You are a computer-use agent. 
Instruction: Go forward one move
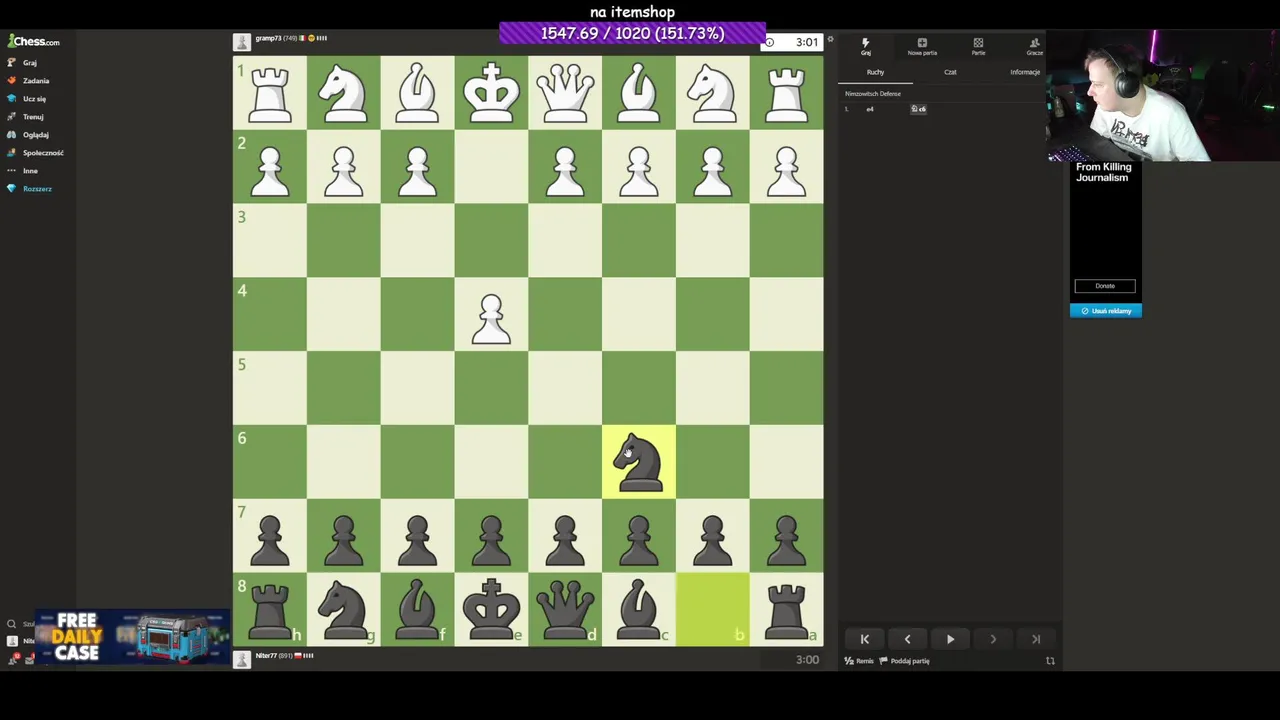(993, 639)
